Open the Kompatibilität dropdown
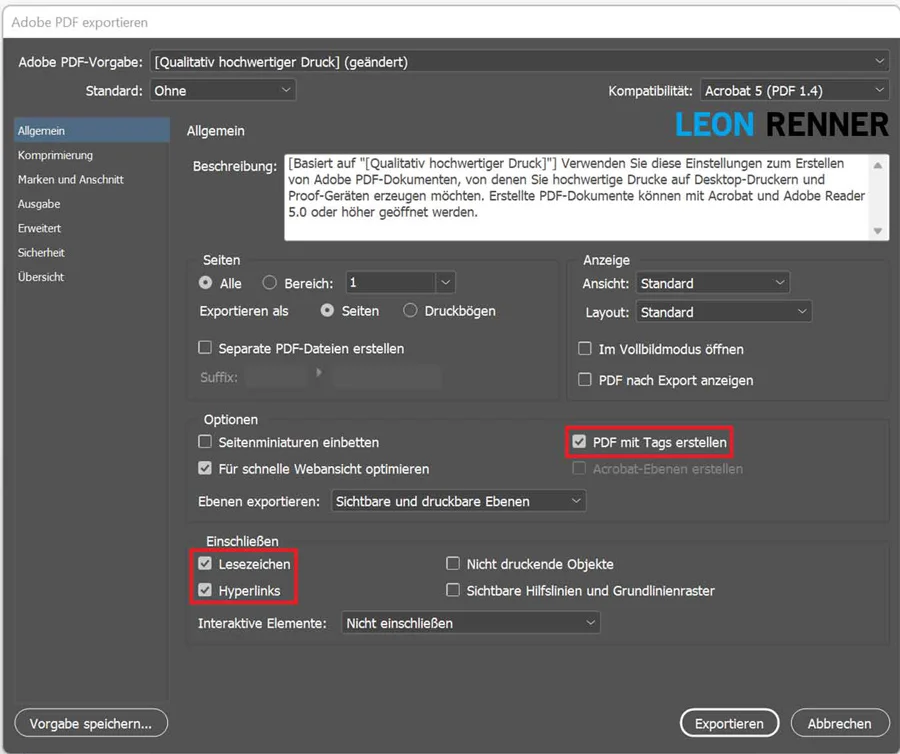Viewport: 900px width, 754px height. (794, 91)
